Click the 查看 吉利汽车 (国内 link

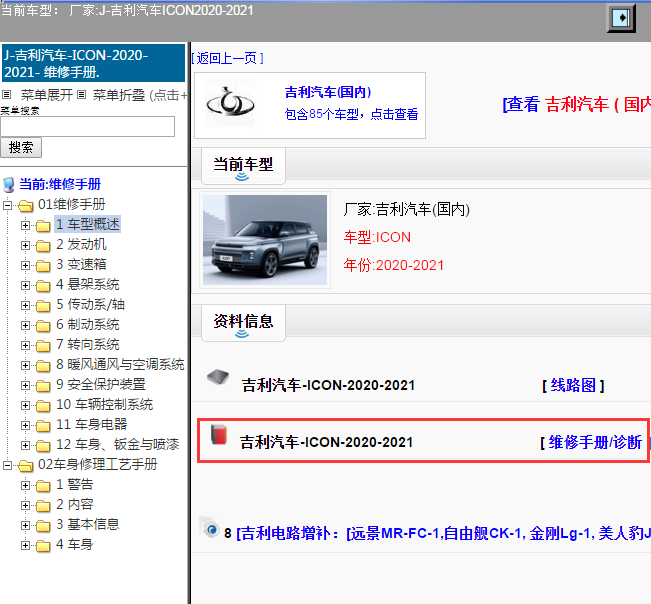pyautogui.click(x=577, y=104)
